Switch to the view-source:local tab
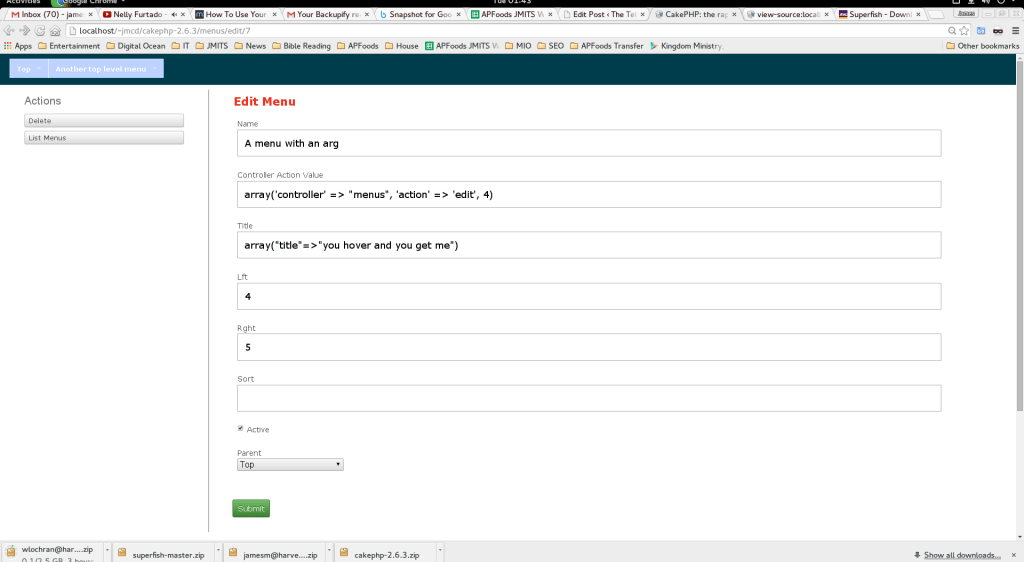The height and width of the screenshot is (562, 1024). pyautogui.click(x=788, y=14)
